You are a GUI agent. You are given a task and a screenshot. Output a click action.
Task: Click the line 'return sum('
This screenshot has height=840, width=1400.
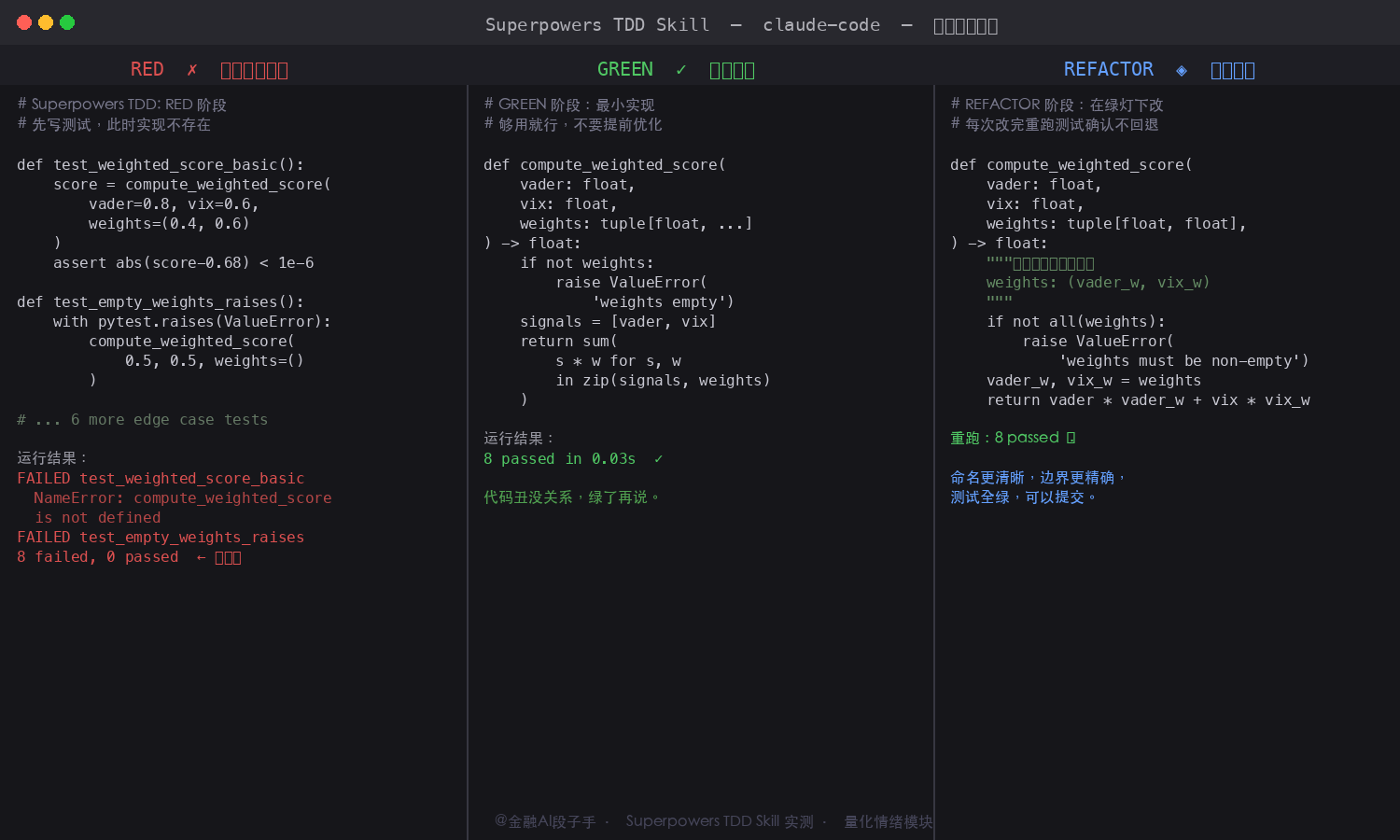click(569, 342)
